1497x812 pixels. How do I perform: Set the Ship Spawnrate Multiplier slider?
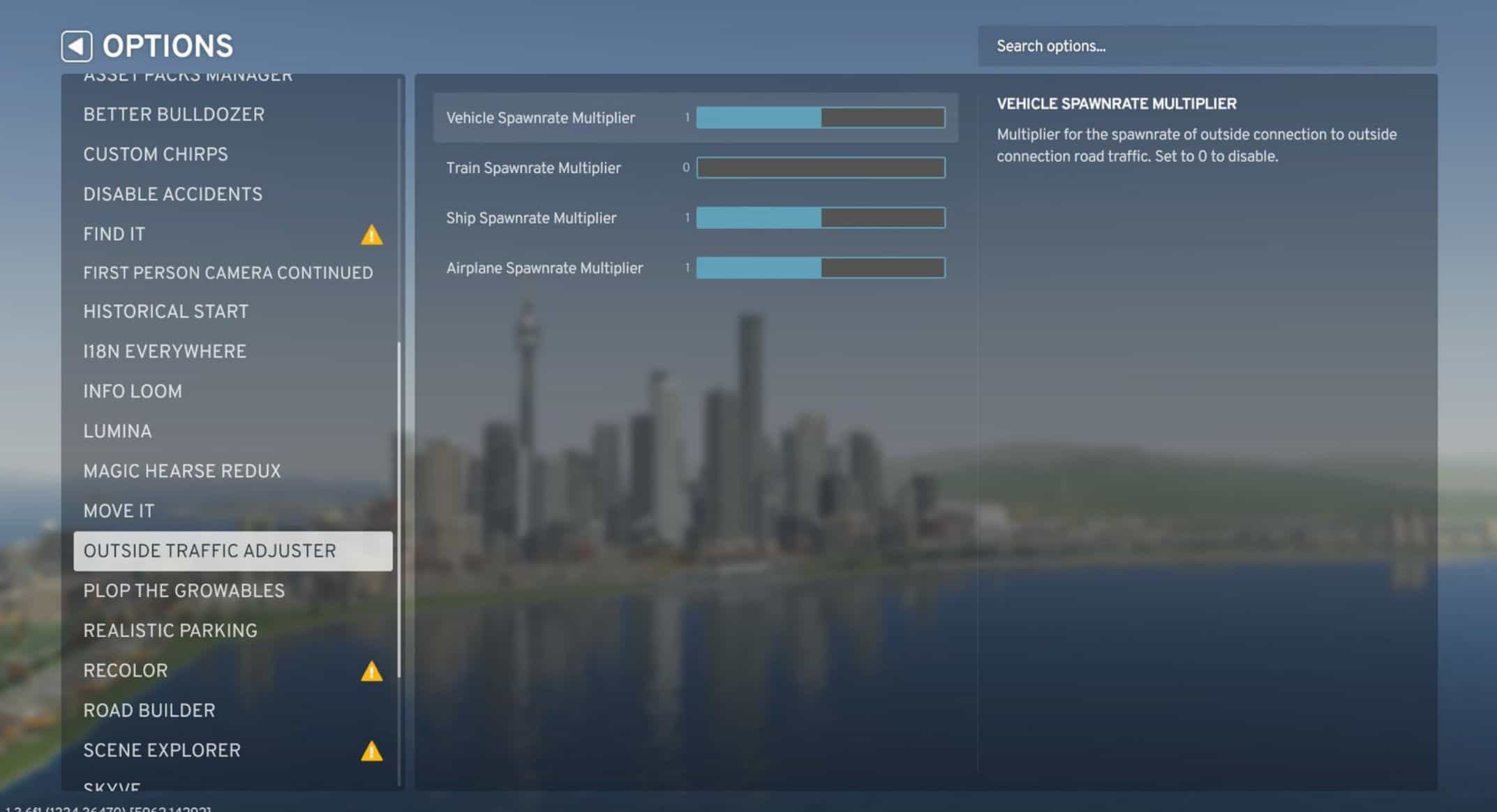[x=821, y=218]
